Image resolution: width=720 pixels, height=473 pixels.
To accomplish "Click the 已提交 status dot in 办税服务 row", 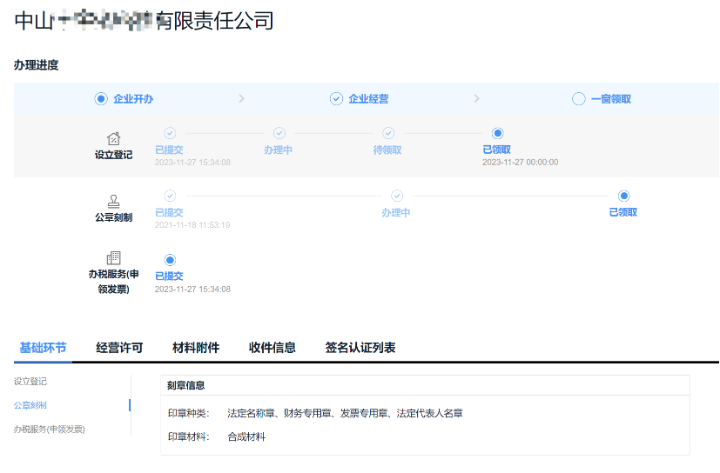I will (170, 260).
